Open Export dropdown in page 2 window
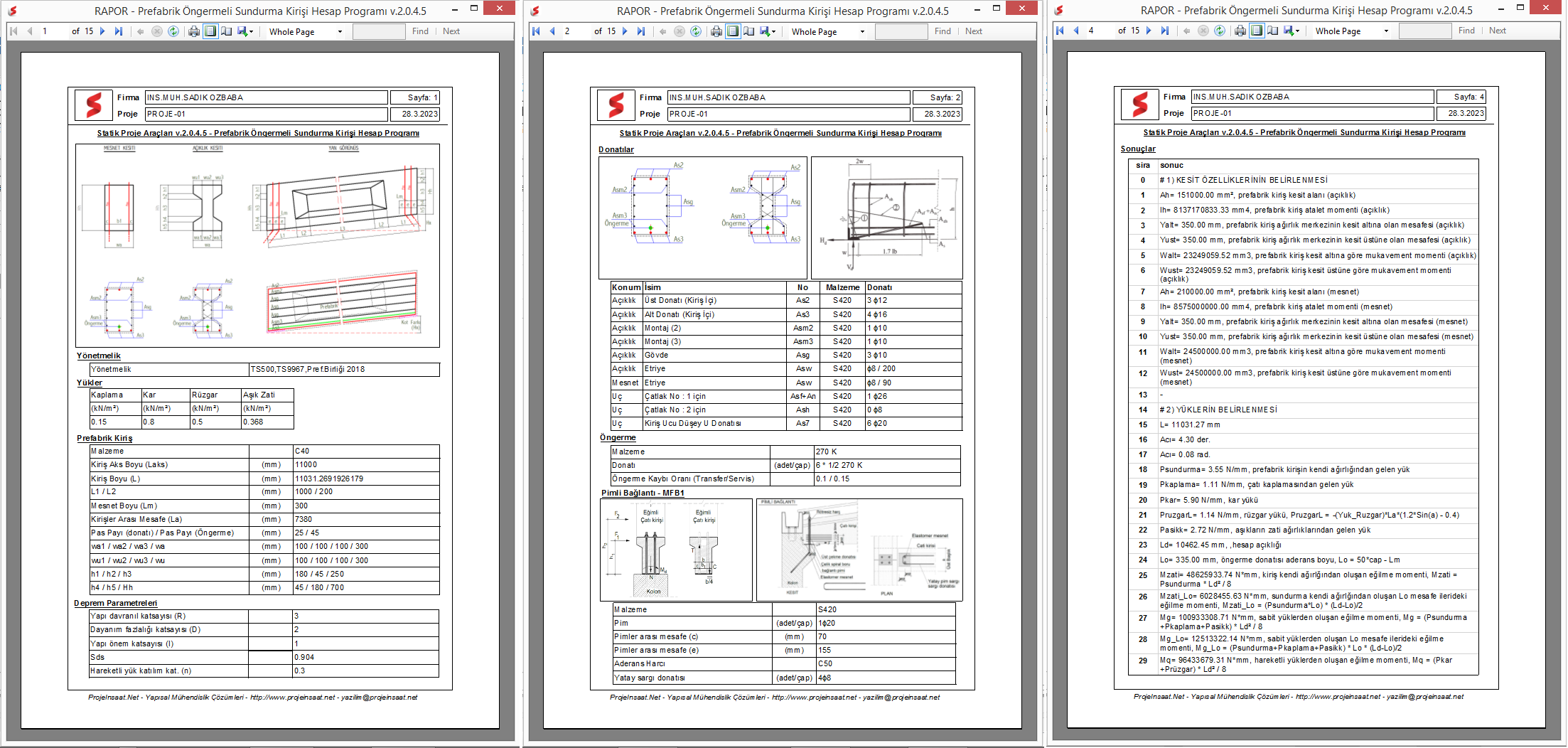This screenshot has width=1568, height=748. click(x=768, y=31)
